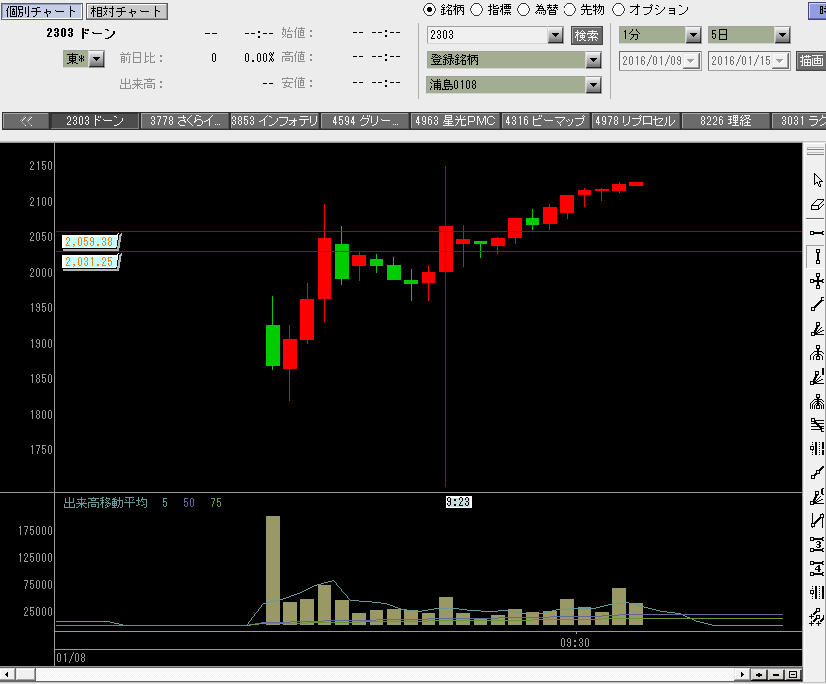Select the Gann fan tool
826x684 pixels.
[817, 496]
